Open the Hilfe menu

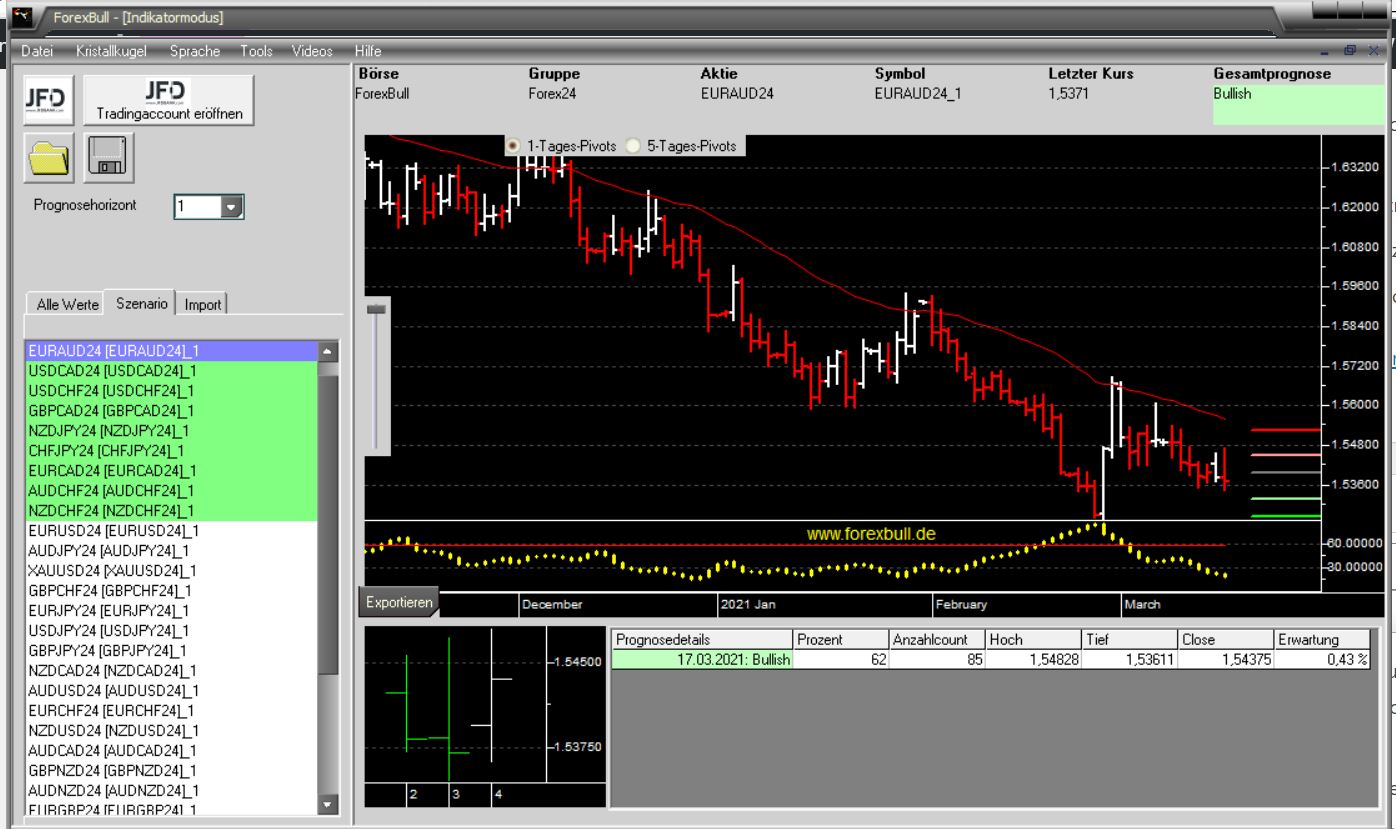click(x=368, y=51)
